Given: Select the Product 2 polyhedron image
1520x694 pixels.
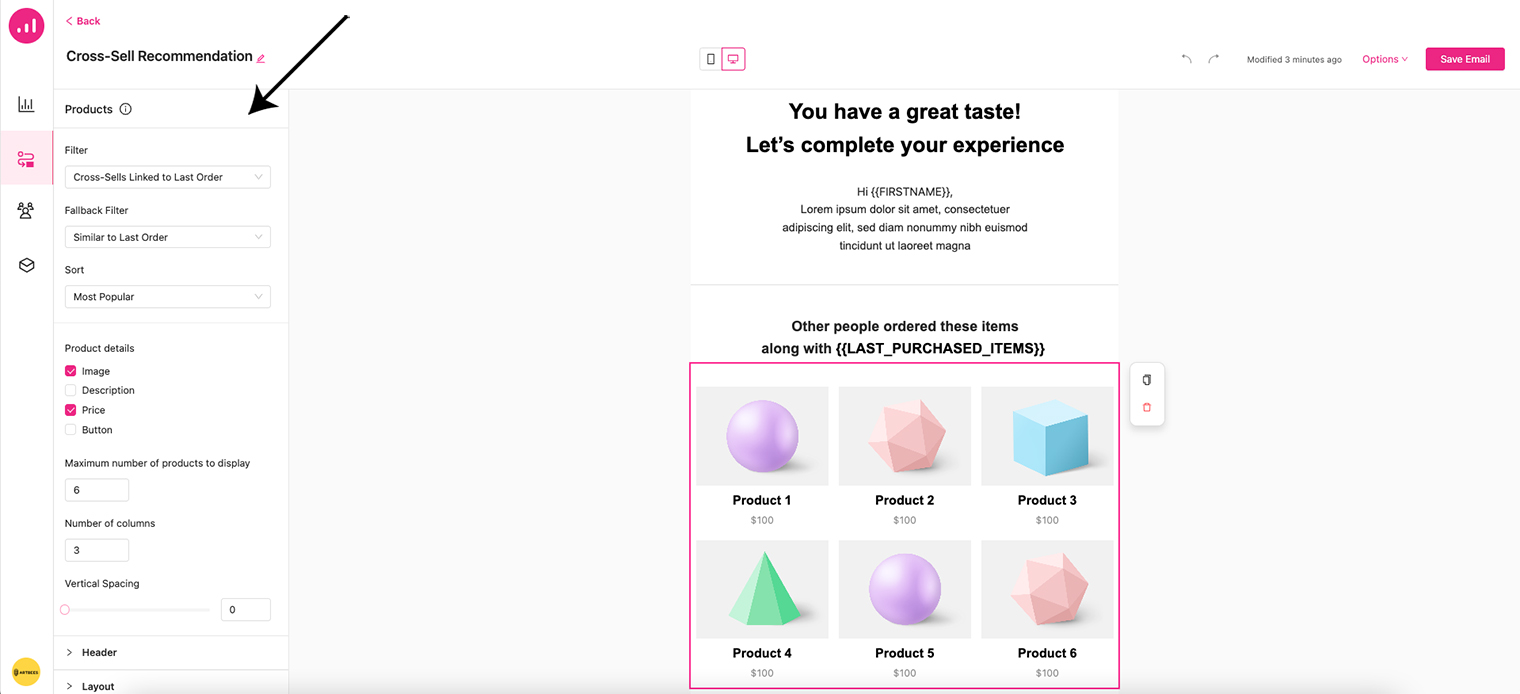Looking at the screenshot, I should (x=905, y=436).
